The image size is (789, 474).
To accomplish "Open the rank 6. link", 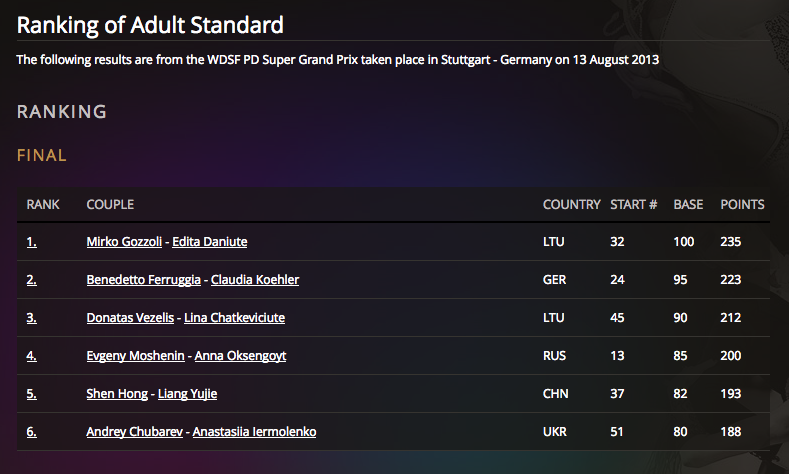I will [x=32, y=432].
